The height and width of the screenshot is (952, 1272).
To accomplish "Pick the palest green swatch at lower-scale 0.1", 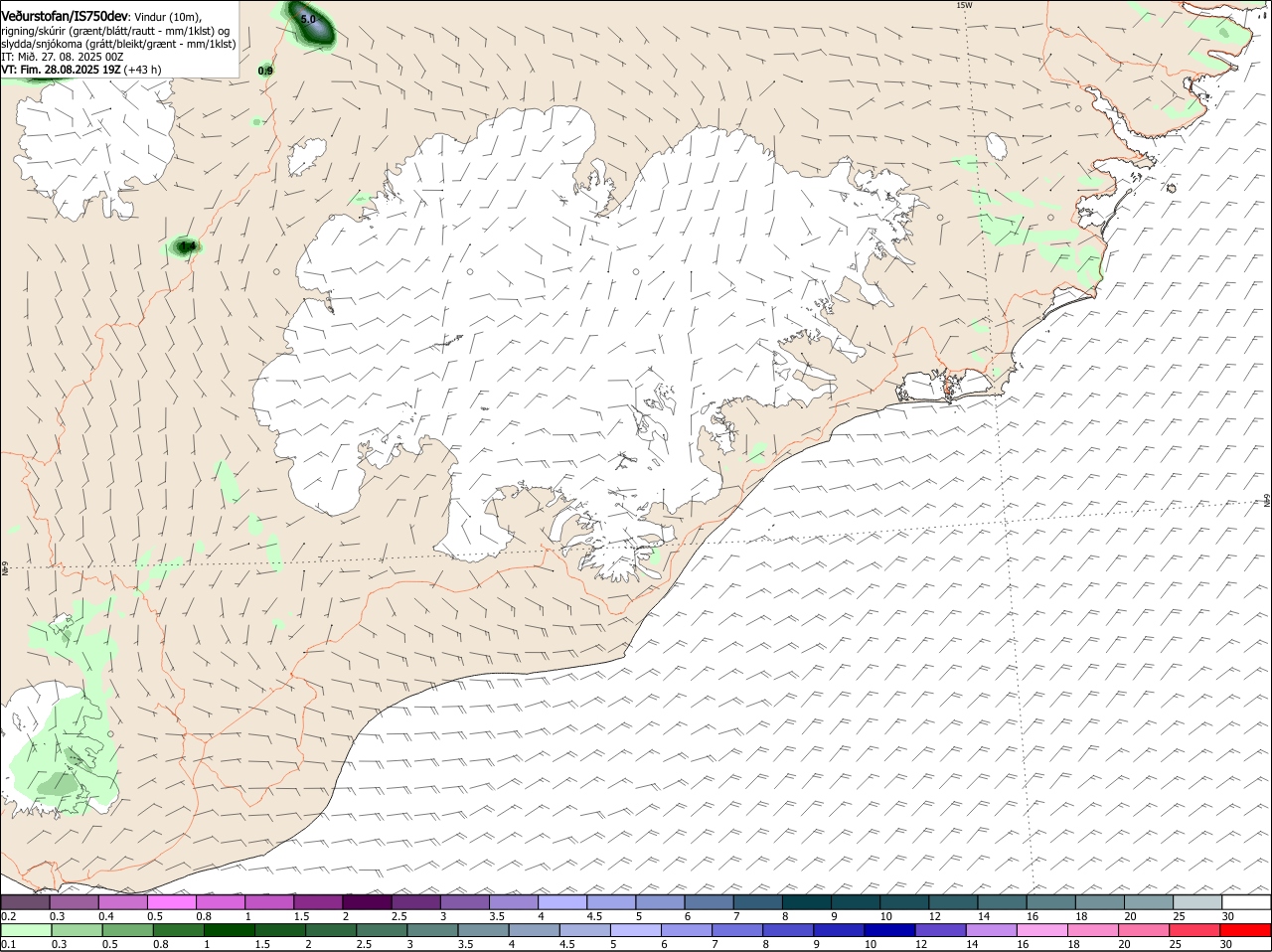I will click(26, 930).
